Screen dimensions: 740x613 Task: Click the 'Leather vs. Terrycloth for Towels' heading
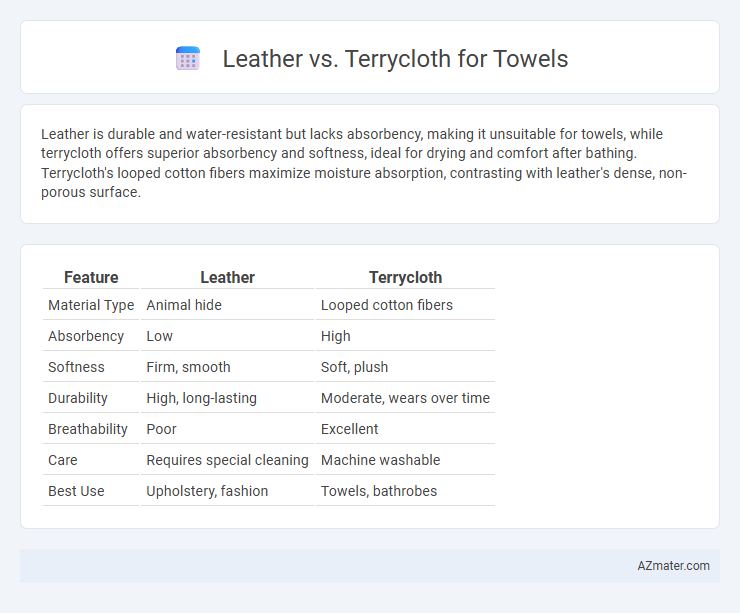coord(395,59)
